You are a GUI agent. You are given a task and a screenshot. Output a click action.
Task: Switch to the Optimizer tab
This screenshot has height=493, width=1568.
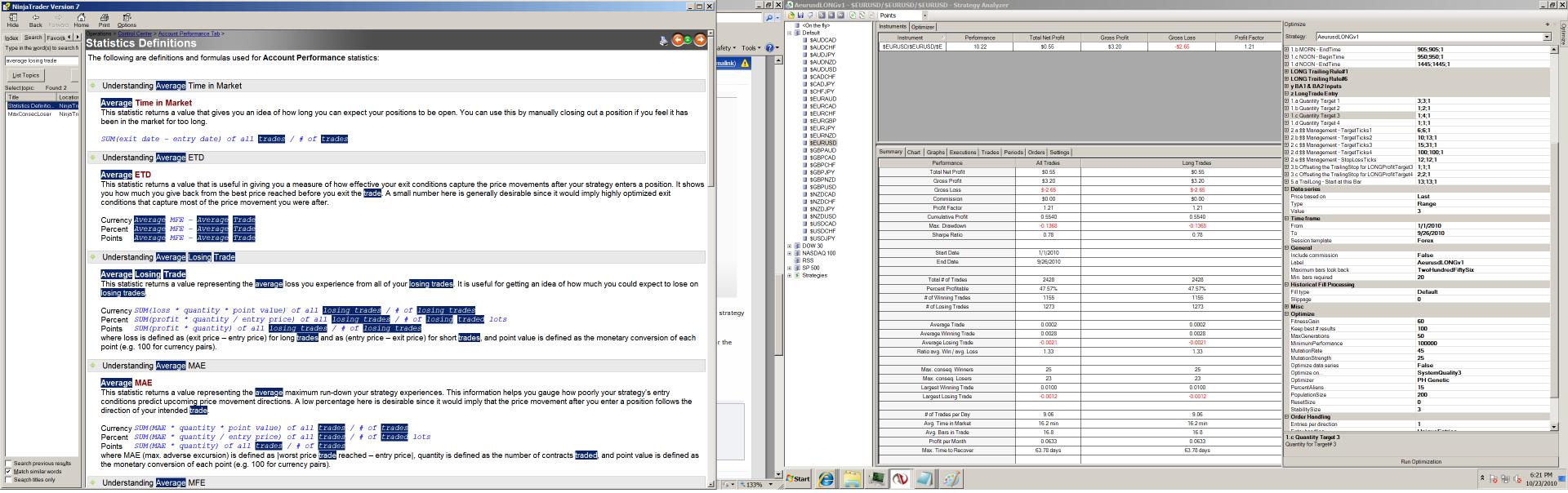click(923, 27)
